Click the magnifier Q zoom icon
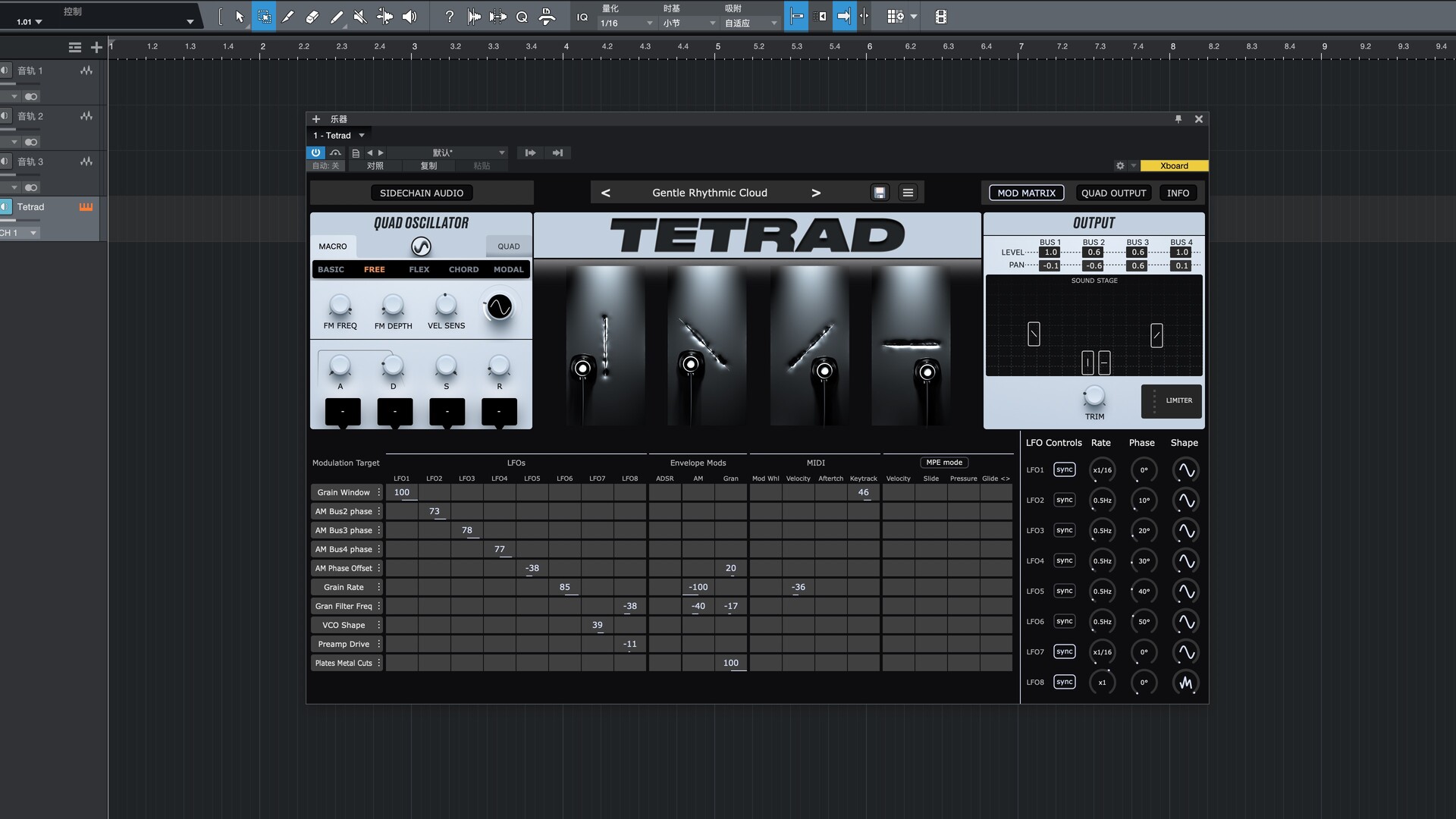Screen dimensions: 1456x819 [x=522, y=17]
